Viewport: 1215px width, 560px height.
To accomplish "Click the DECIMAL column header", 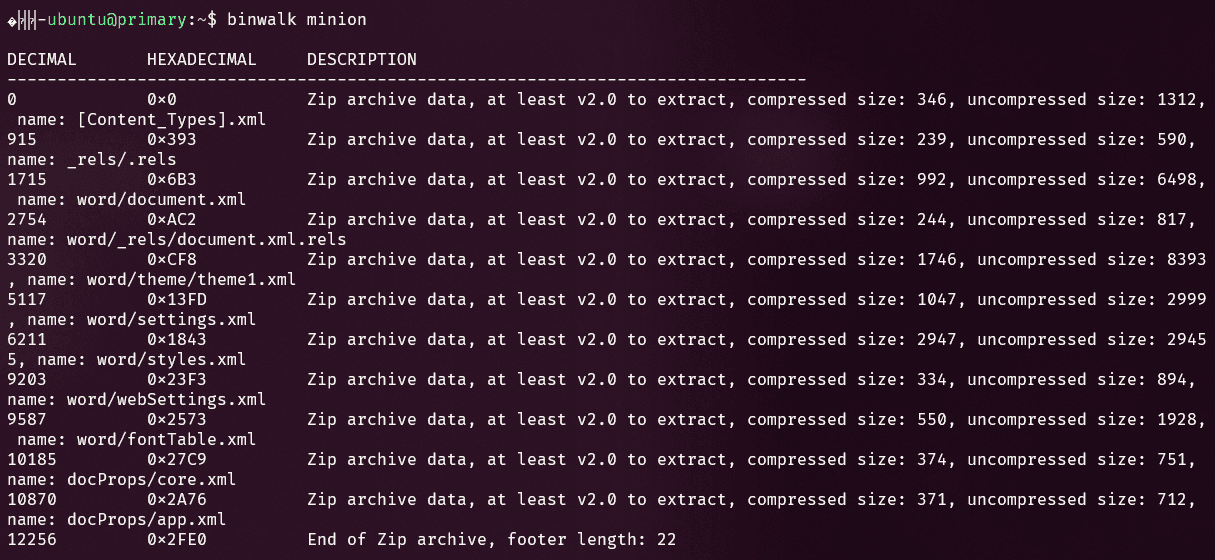I will 42,59.
